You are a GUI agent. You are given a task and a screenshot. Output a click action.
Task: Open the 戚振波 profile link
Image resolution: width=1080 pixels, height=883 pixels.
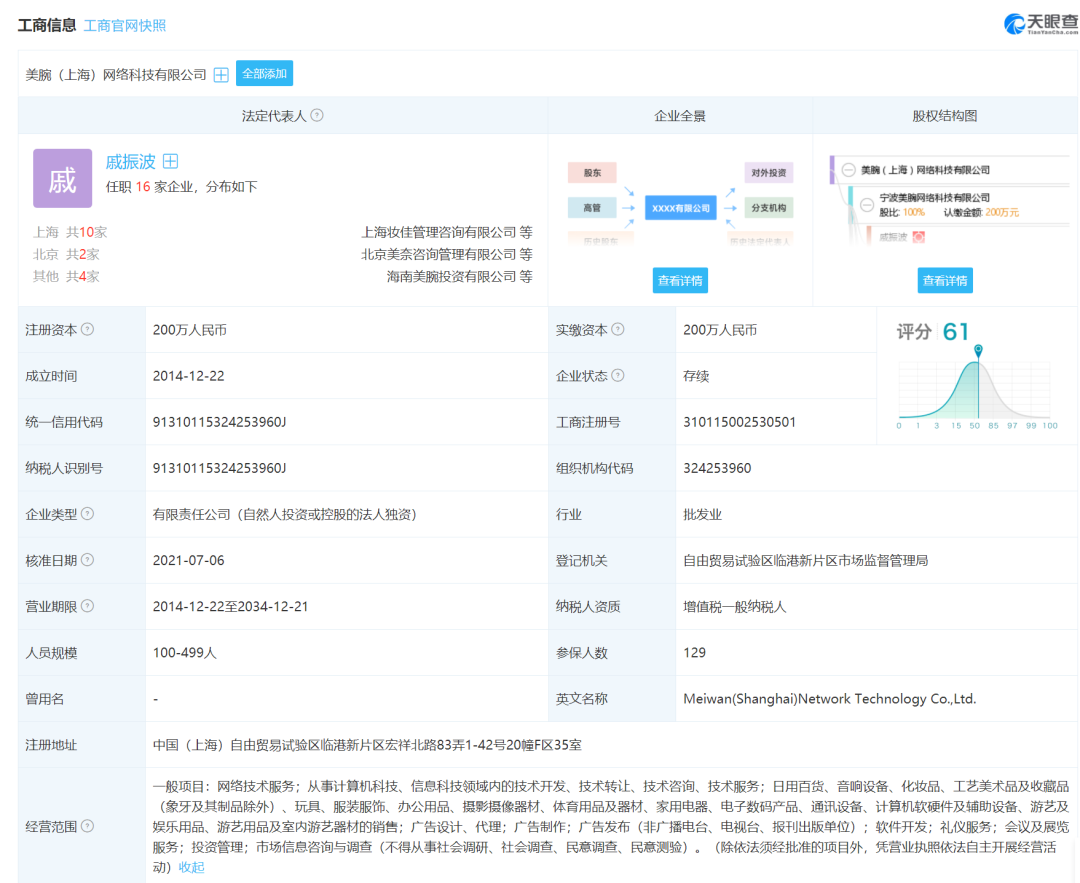point(130,162)
